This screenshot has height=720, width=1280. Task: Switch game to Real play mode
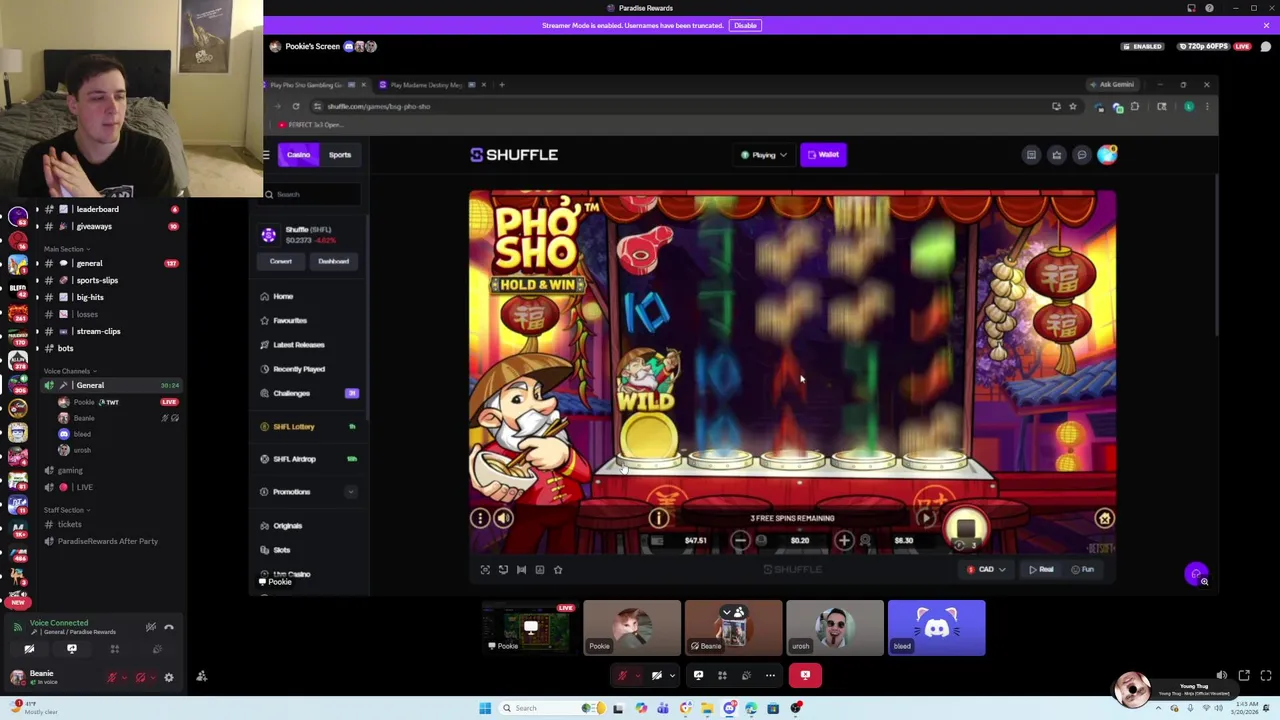coord(1041,570)
